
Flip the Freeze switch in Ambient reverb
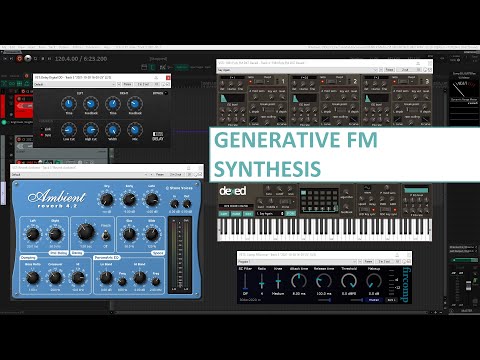[x=106, y=236]
